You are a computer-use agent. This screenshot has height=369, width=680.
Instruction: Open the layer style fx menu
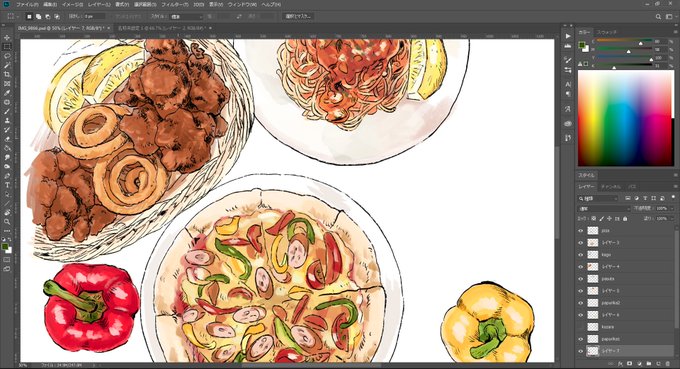[x=620, y=363]
